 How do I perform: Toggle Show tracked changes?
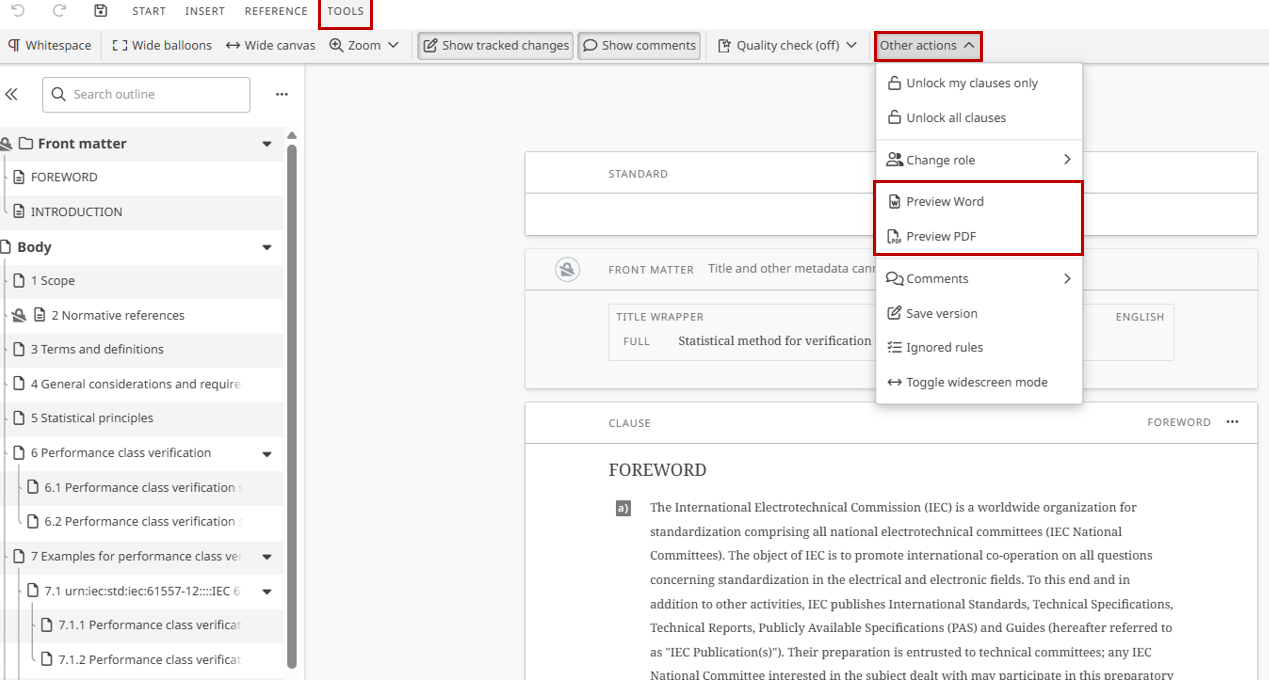(x=495, y=45)
